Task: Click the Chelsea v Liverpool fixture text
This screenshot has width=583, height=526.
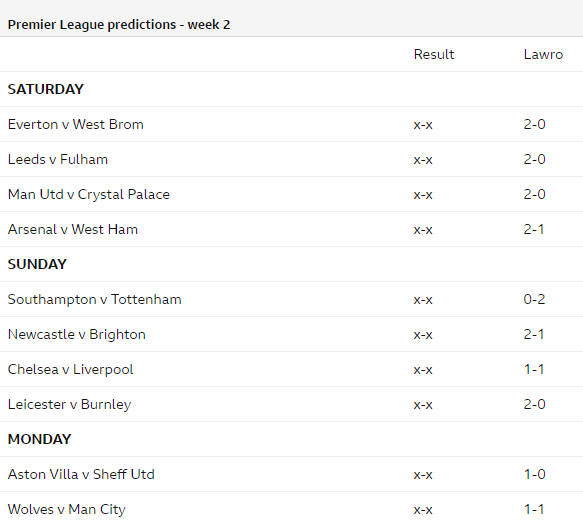Action: [70, 370]
